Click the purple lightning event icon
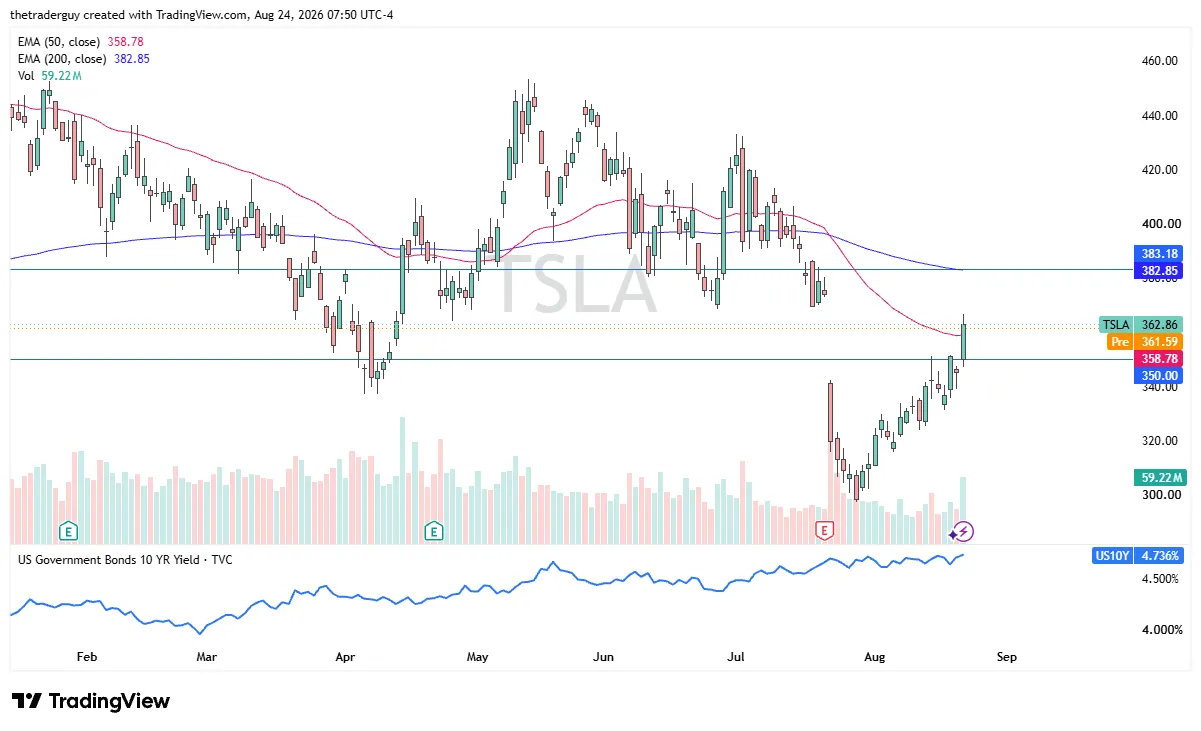The height and width of the screenshot is (731, 1201). 964,531
